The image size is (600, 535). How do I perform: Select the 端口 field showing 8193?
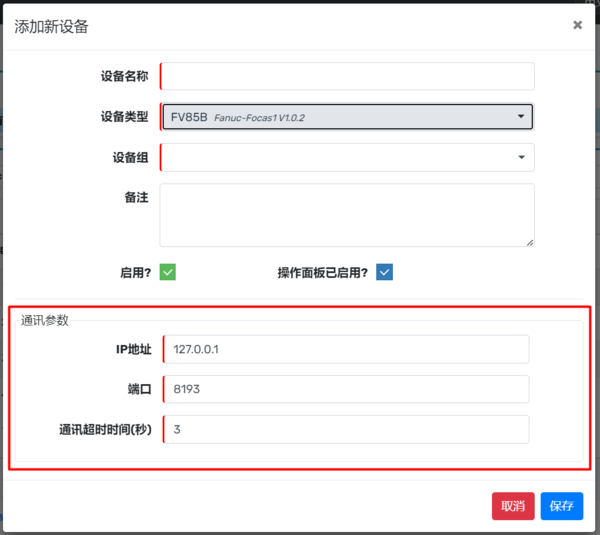point(345,389)
